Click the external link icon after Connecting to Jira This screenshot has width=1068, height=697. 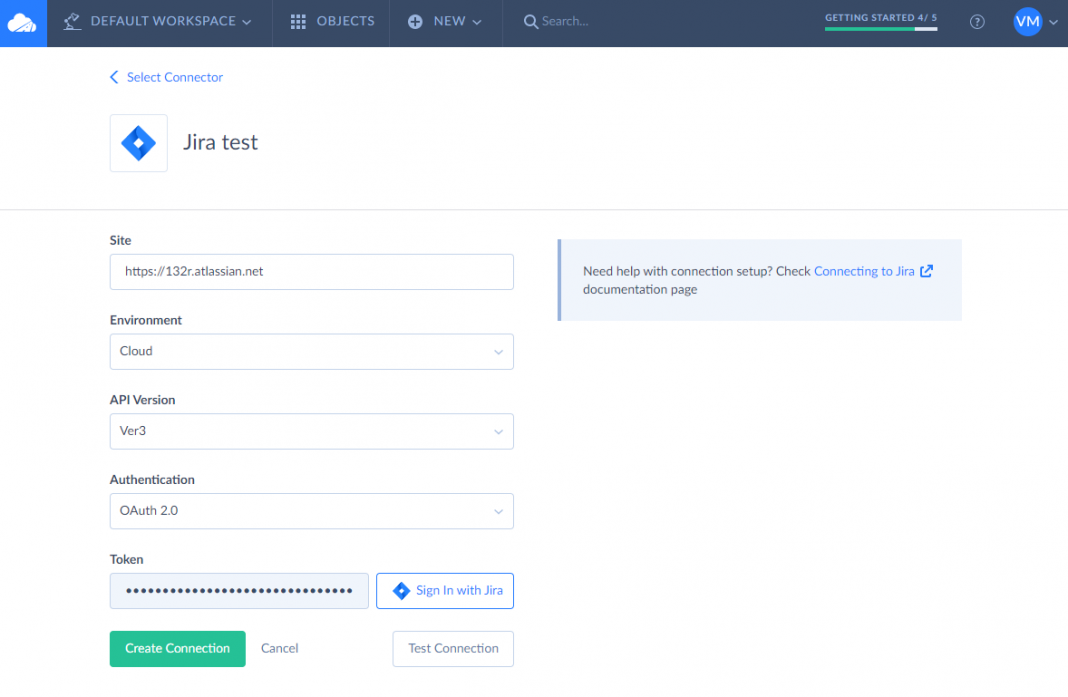pos(925,270)
